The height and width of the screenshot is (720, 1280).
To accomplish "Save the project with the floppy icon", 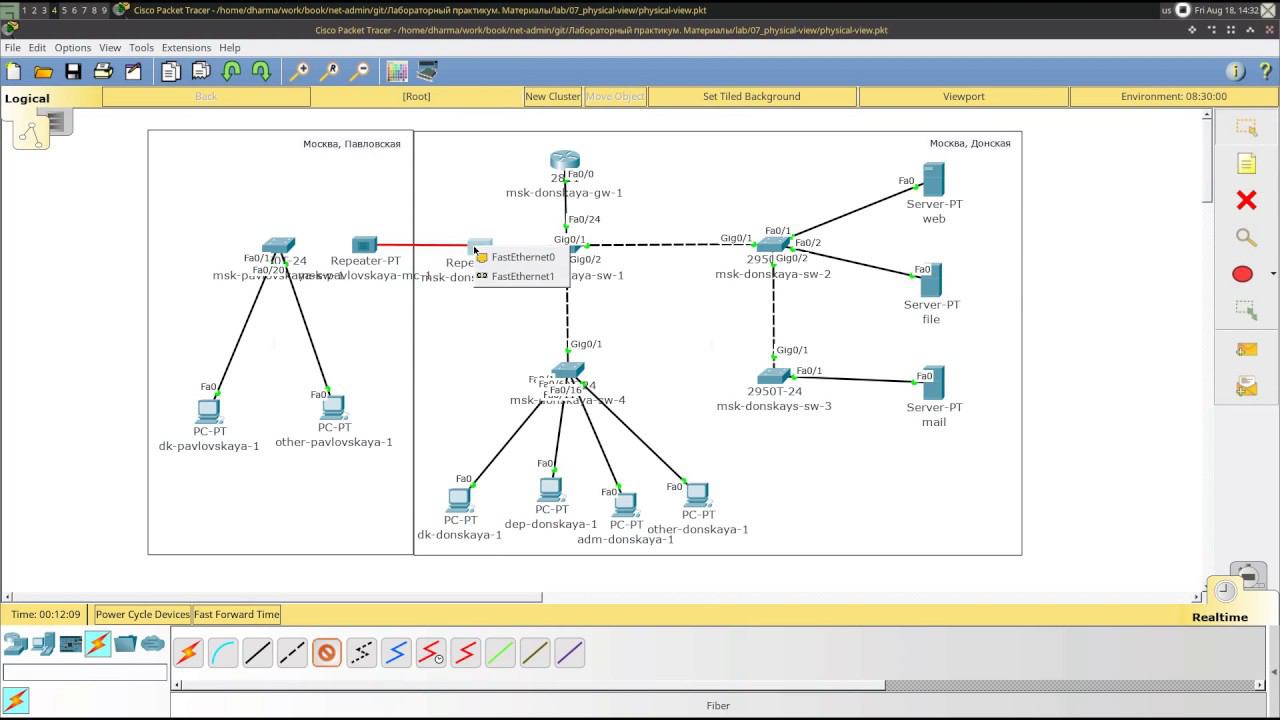I will coord(73,71).
